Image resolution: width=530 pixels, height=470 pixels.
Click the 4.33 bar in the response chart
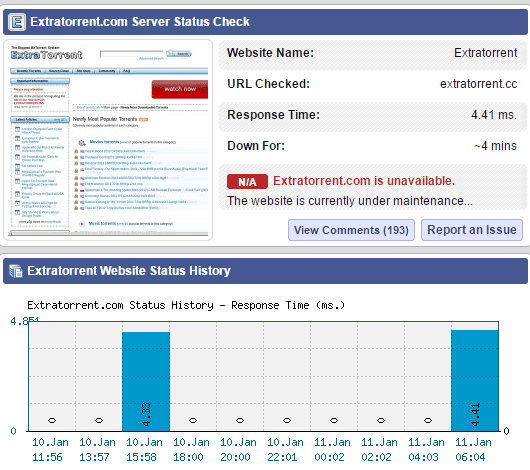pos(146,381)
